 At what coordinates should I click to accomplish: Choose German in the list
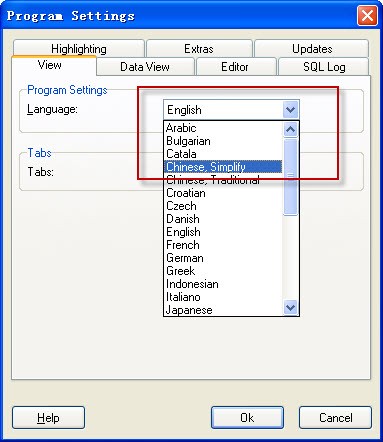coord(223,258)
